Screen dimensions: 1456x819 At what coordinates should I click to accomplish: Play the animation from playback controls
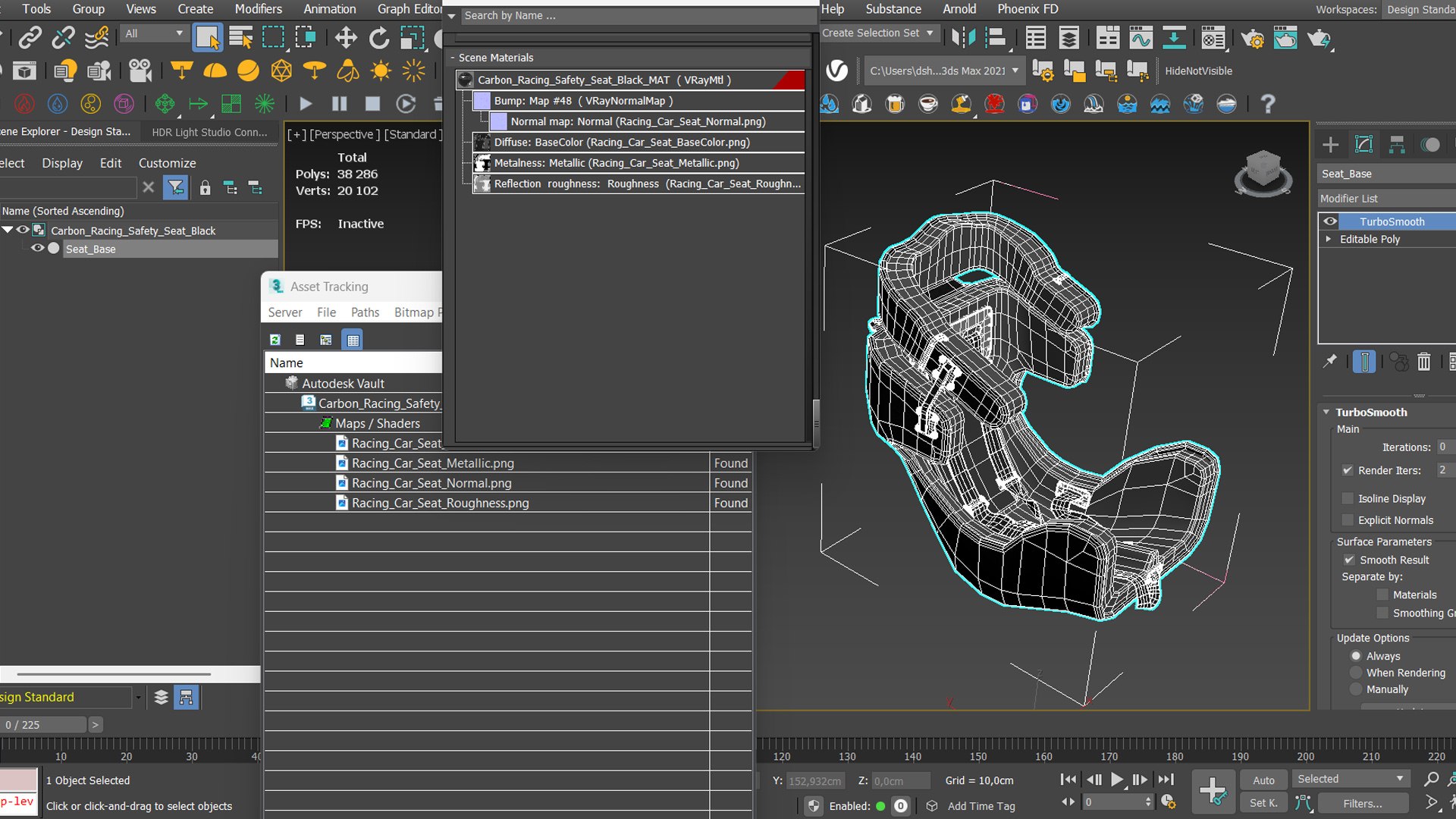pos(1116,779)
